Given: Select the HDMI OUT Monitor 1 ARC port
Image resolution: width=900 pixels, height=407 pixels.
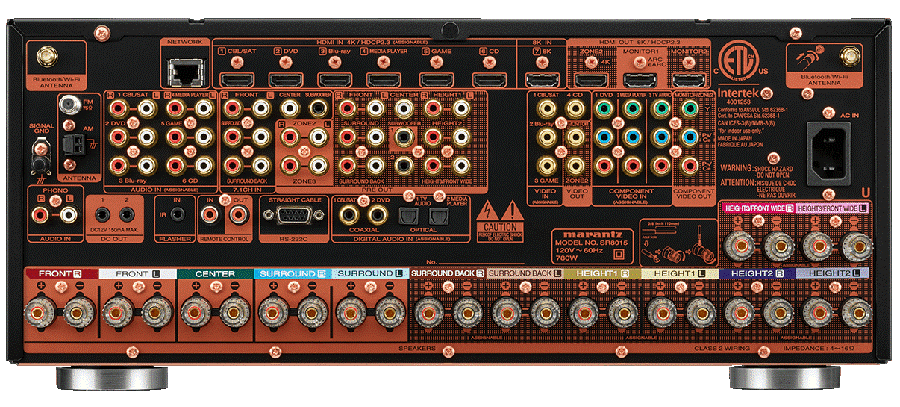Looking at the screenshot, I should (635, 77).
